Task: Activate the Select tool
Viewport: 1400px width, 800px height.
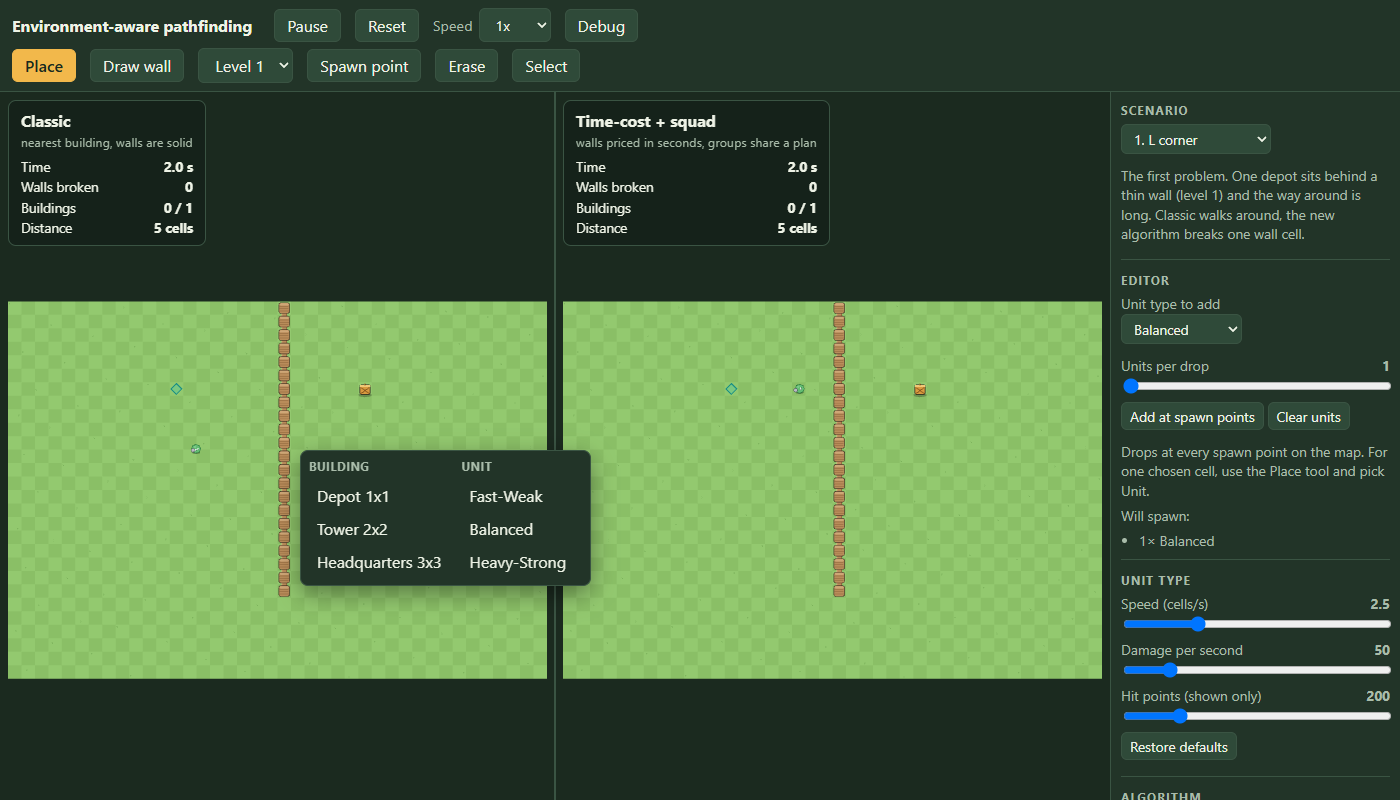Action: point(546,66)
